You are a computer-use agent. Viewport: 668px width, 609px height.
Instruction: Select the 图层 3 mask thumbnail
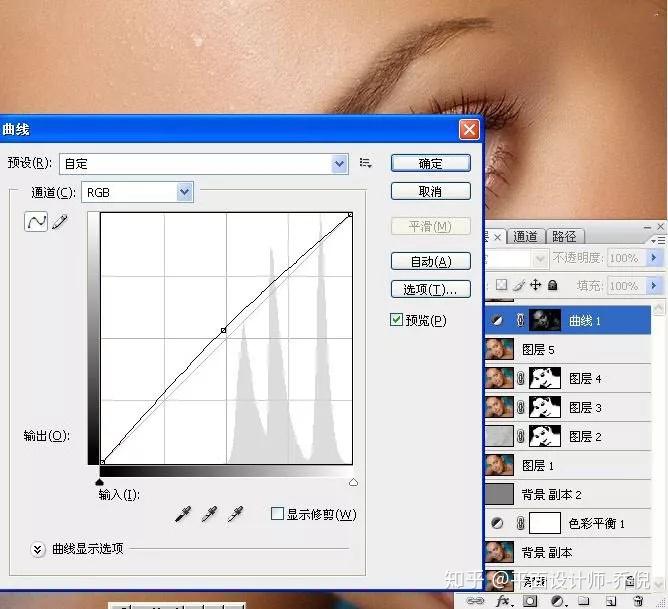544,407
